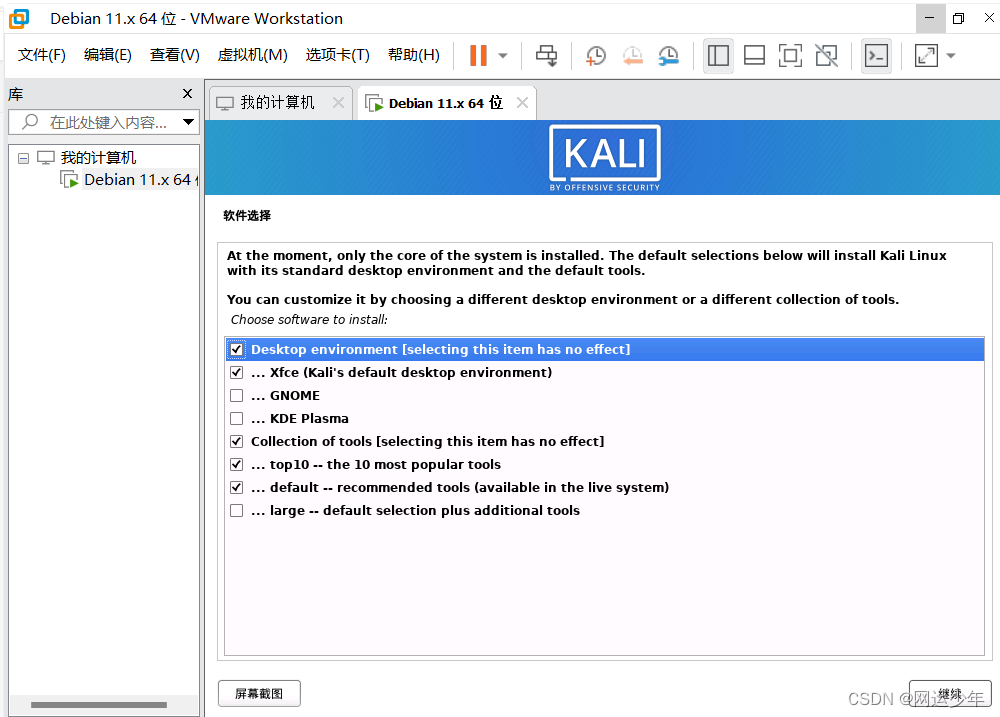The width and height of the screenshot is (1000, 717).
Task: Open the stretch display dropdown arrow
Action: (x=951, y=55)
